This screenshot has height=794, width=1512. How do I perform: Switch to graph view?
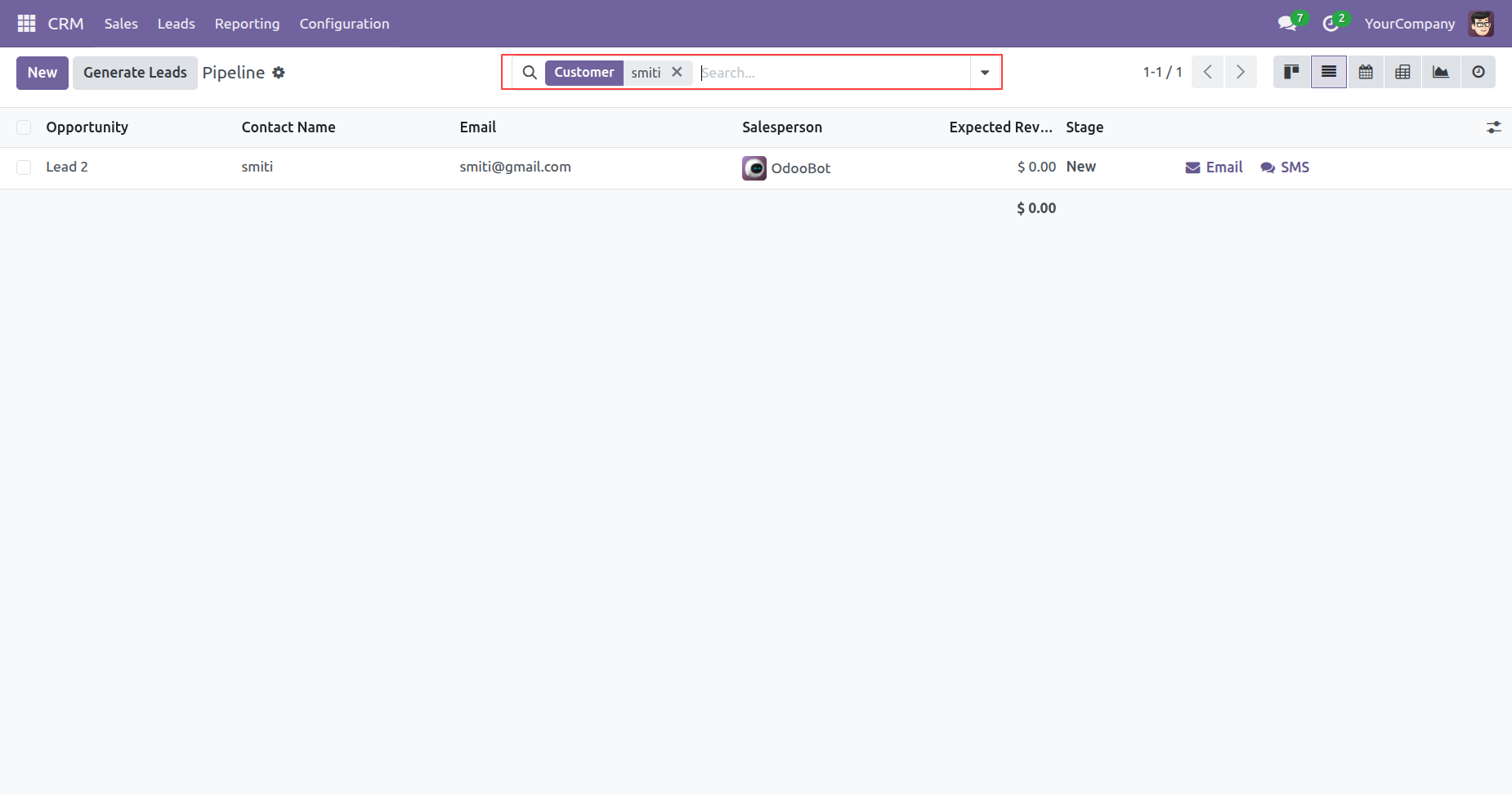tap(1440, 72)
